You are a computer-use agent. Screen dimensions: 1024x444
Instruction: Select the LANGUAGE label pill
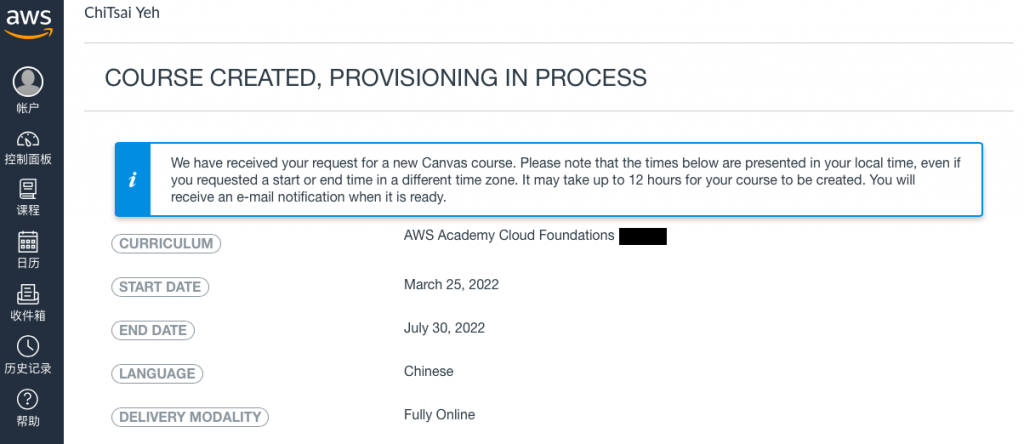pos(156,373)
